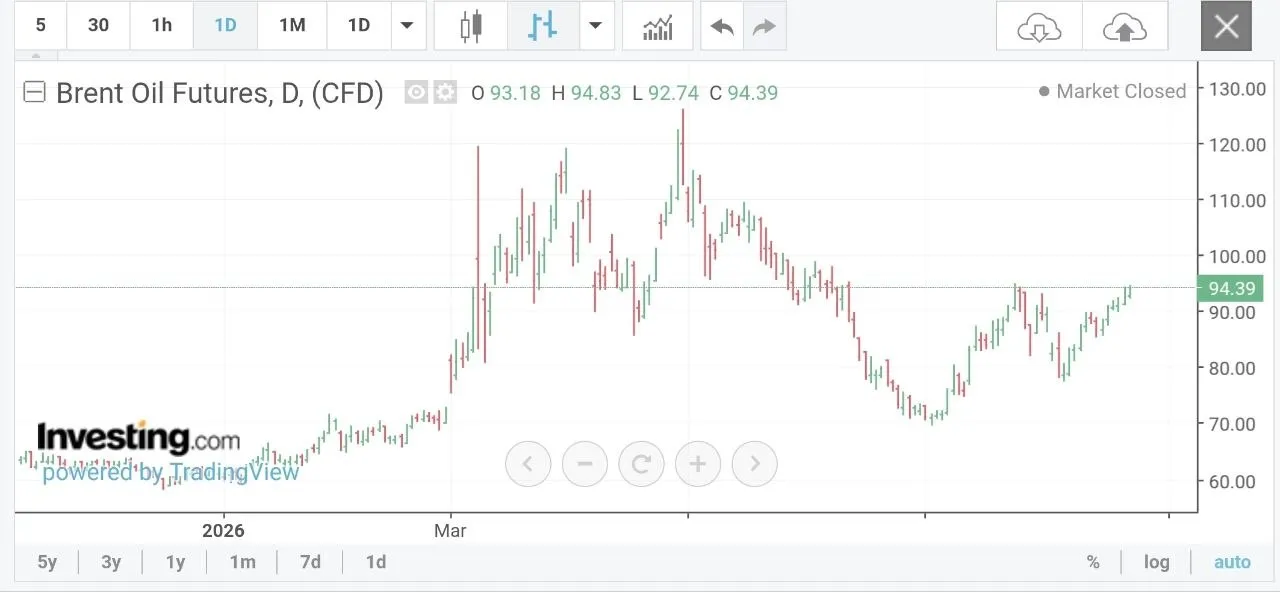Open the powered by TradingView link

pyautogui.click(x=170, y=472)
